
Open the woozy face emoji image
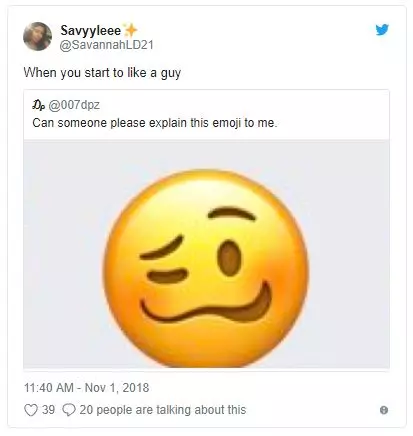(206, 268)
